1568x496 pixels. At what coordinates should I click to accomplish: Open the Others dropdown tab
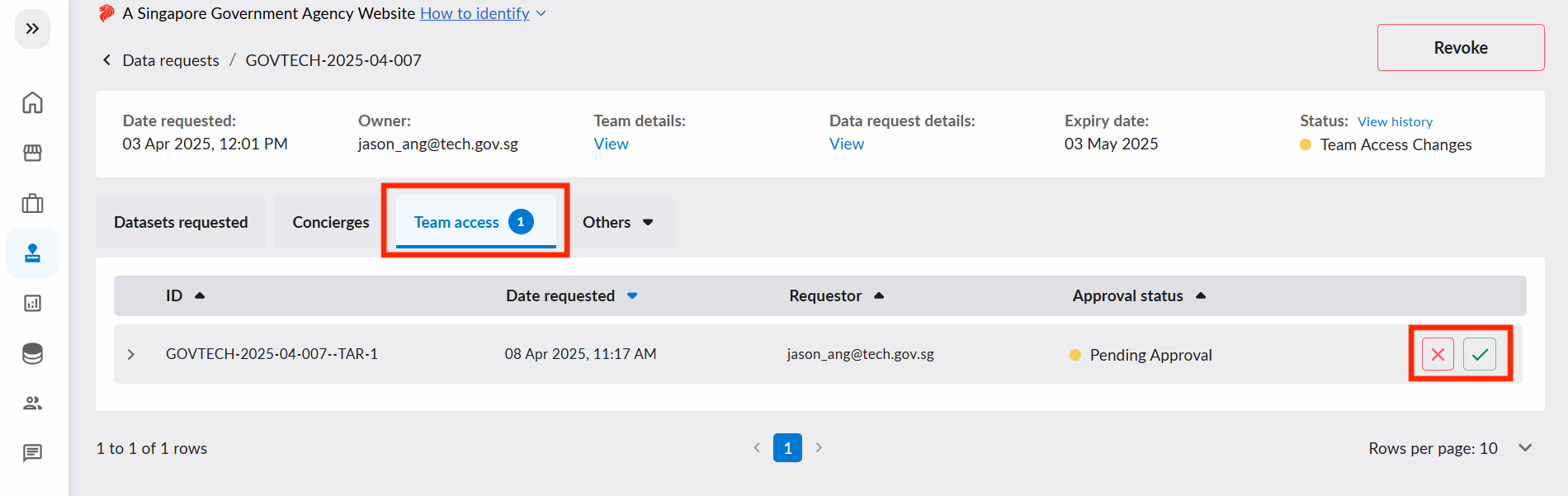coord(619,222)
